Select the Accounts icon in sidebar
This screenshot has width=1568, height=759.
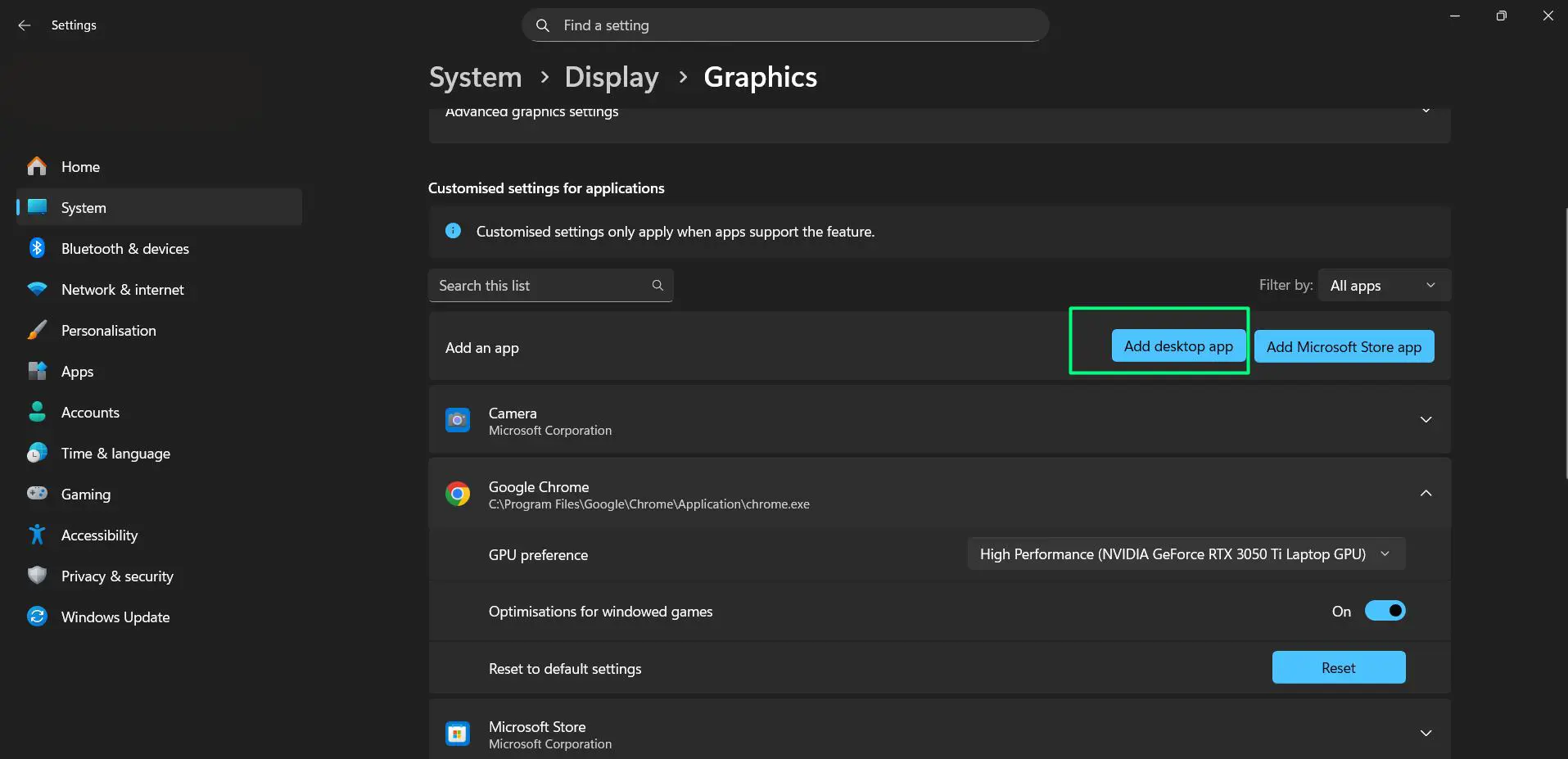pos(37,412)
